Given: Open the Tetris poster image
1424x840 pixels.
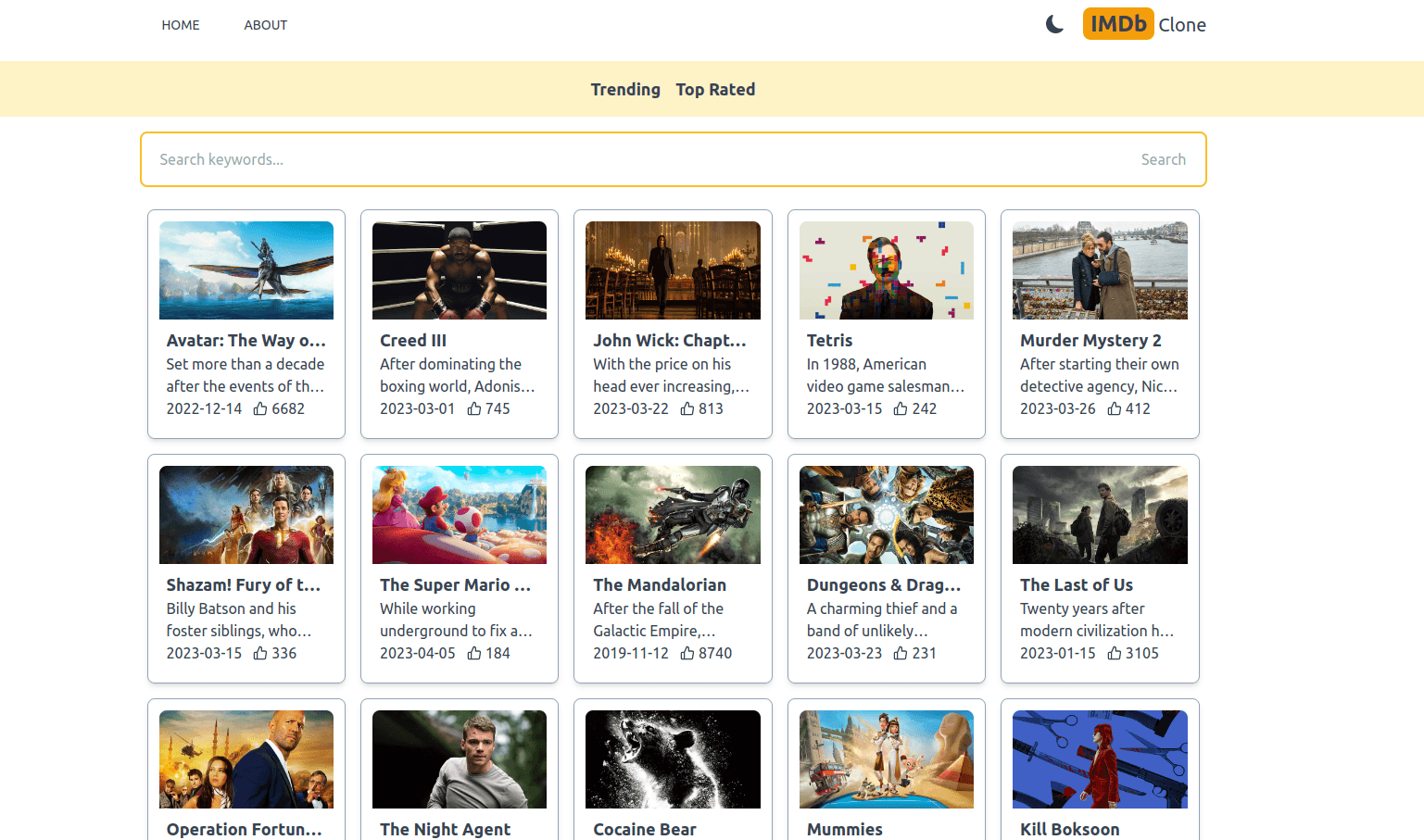Looking at the screenshot, I should [x=887, y=270].
